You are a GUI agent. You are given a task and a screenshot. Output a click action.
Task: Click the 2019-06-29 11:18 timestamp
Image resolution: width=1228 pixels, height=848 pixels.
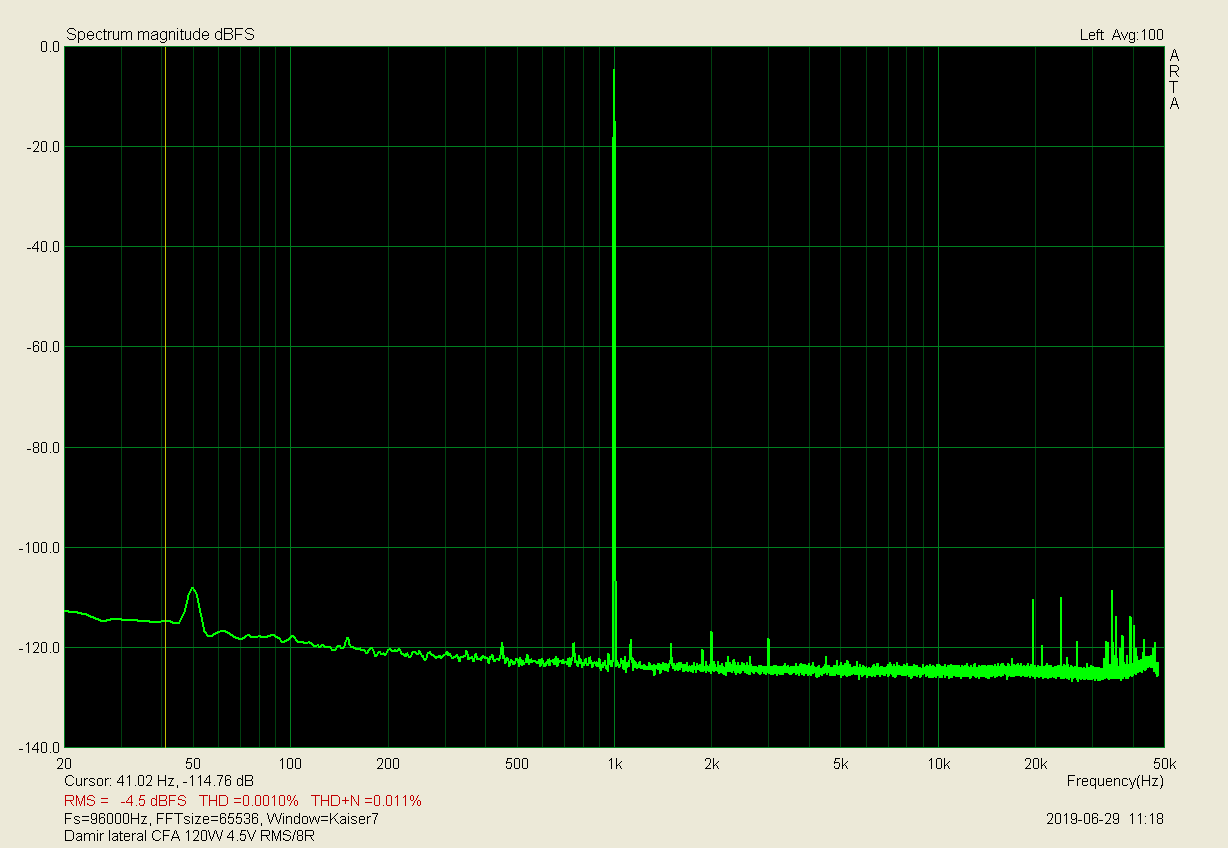1105,818
